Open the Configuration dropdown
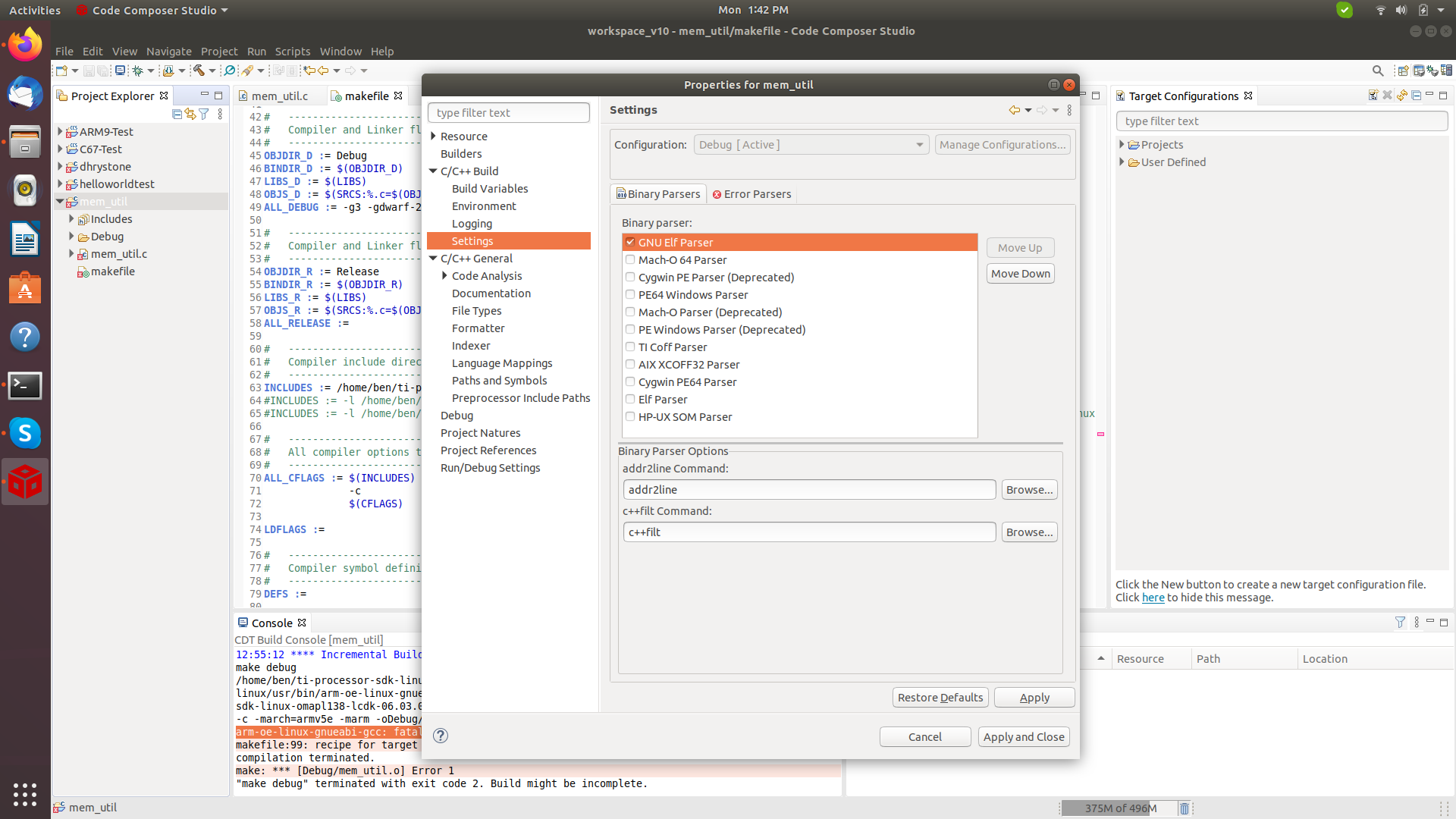This screenshot has height=819, width=1456. 811,145
